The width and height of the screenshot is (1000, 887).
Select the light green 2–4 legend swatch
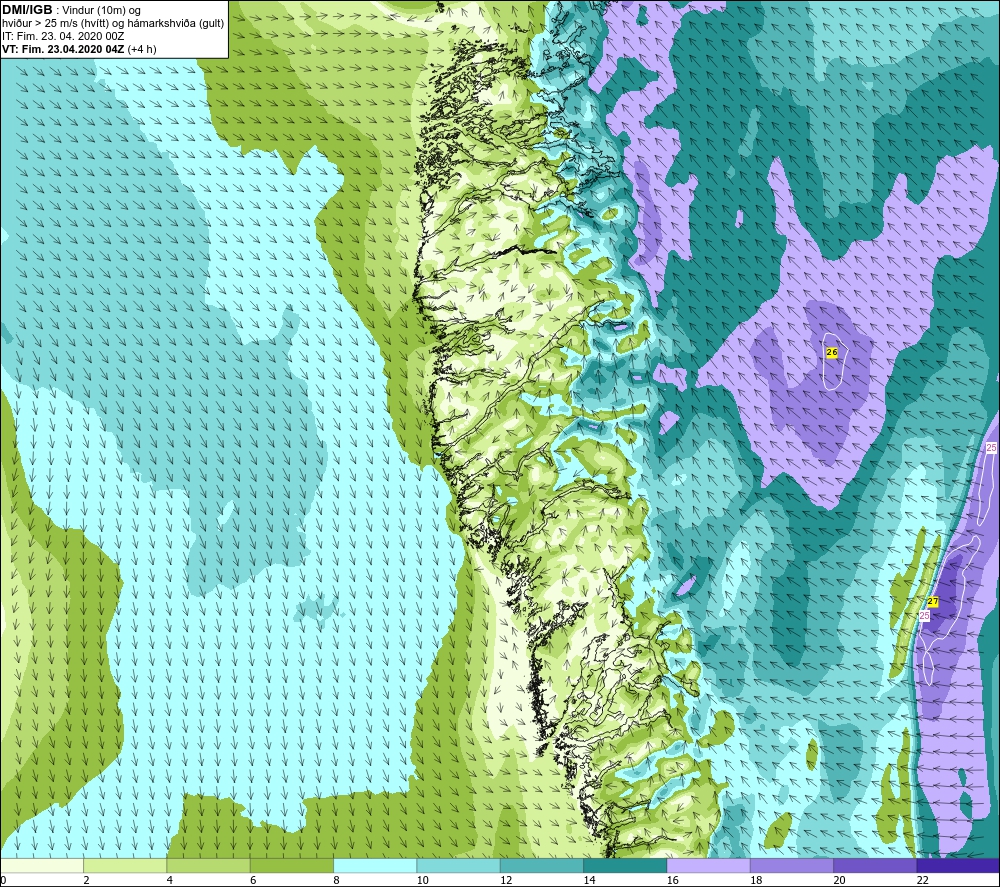(x=125, y=865)
